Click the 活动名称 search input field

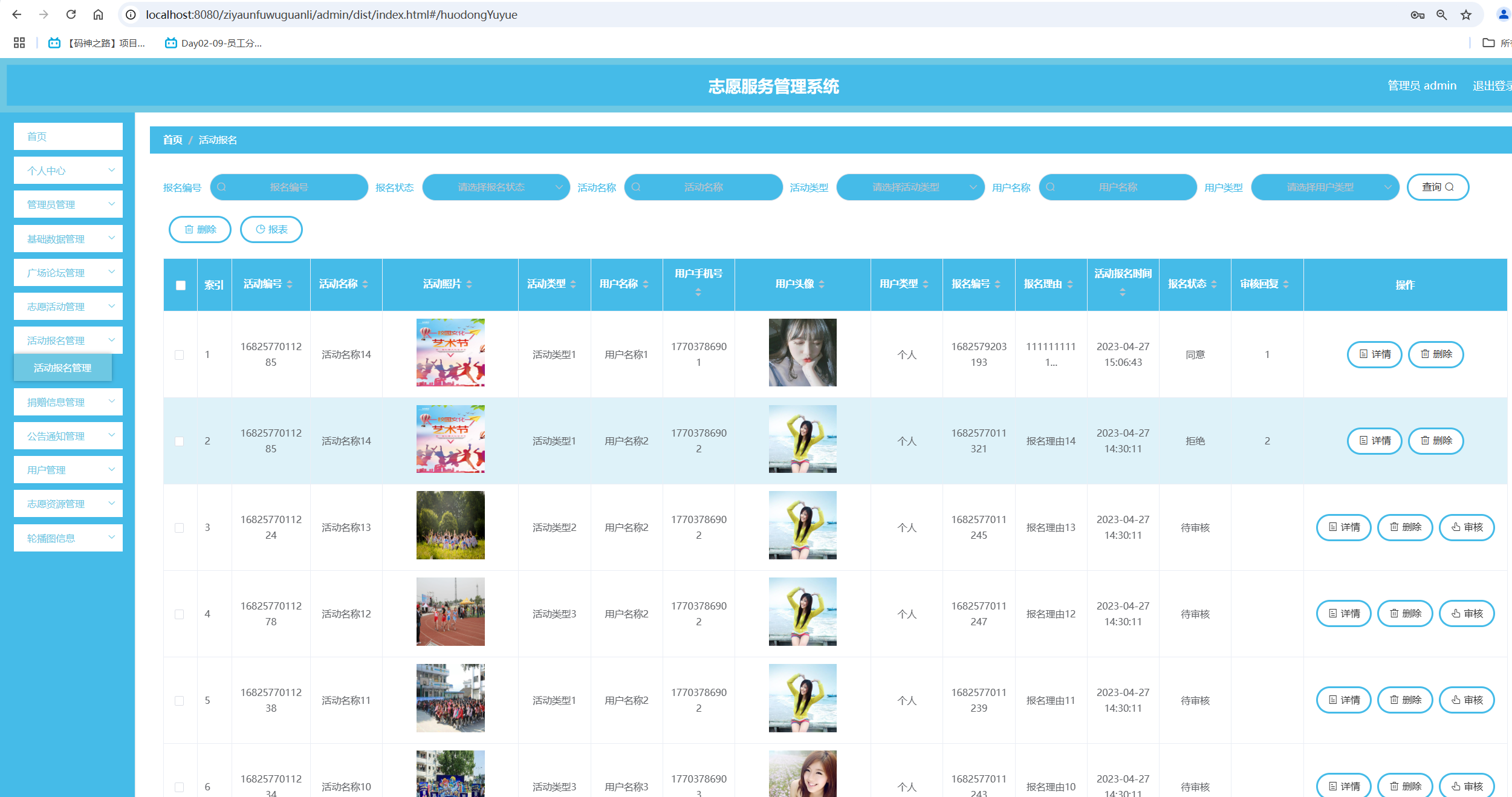(x=703, y=187)
